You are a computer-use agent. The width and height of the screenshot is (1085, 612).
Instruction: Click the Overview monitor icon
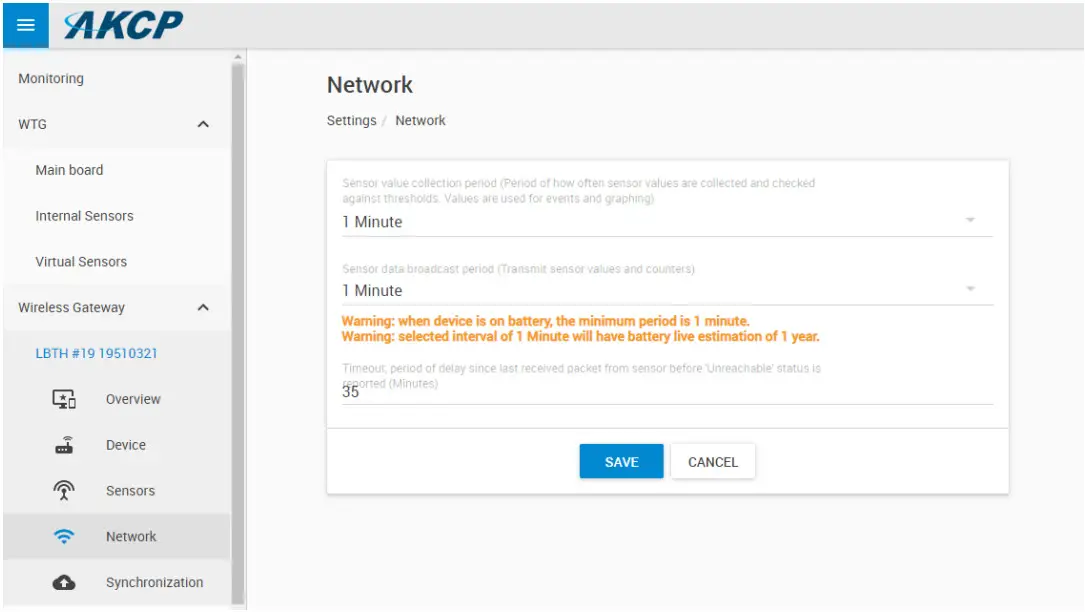(64, 399)
